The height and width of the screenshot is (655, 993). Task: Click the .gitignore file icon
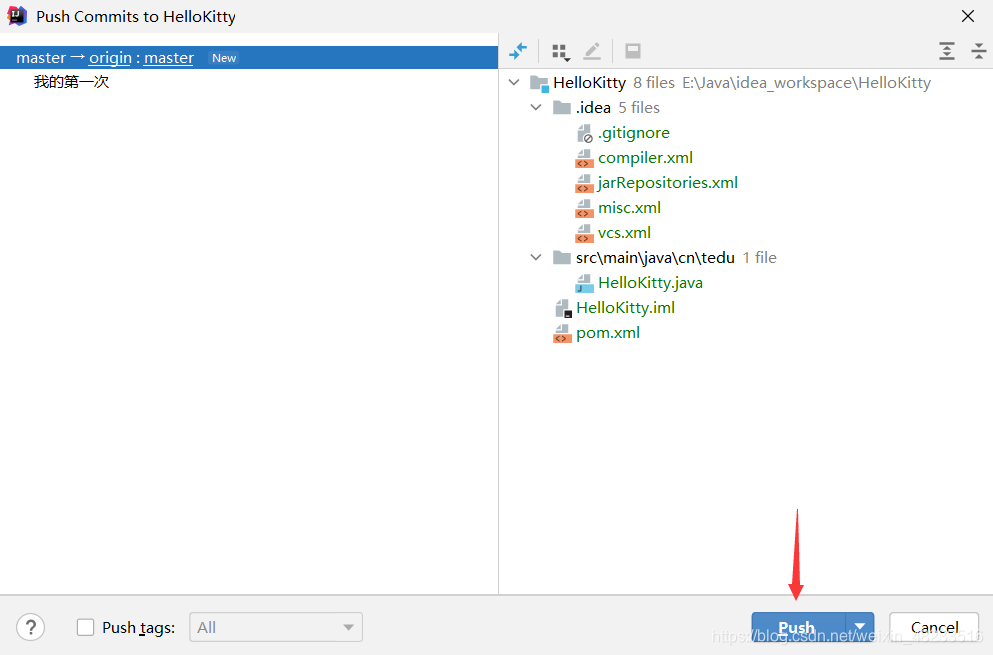pos(585,133)
